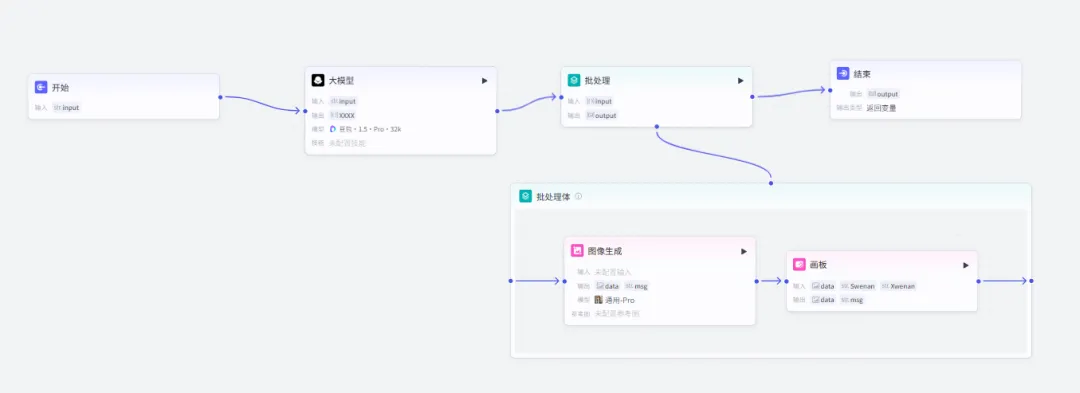The height and width of the screenshot is (393, 1080).
Task: Click the 批处理 node's teal layers icon
Action: click(x=574, y=81)
